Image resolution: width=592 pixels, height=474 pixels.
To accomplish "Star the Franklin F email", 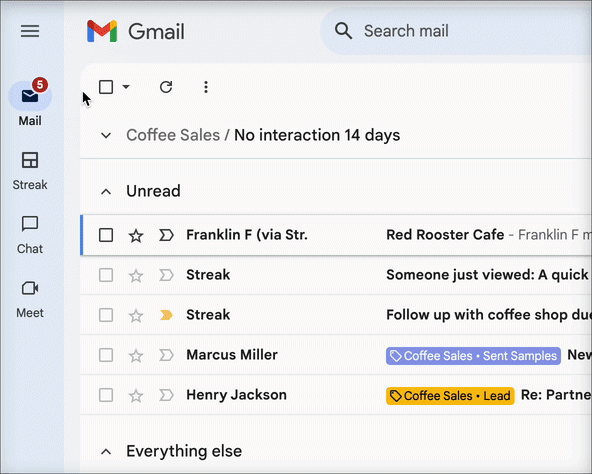I will [x=136, y=236].
